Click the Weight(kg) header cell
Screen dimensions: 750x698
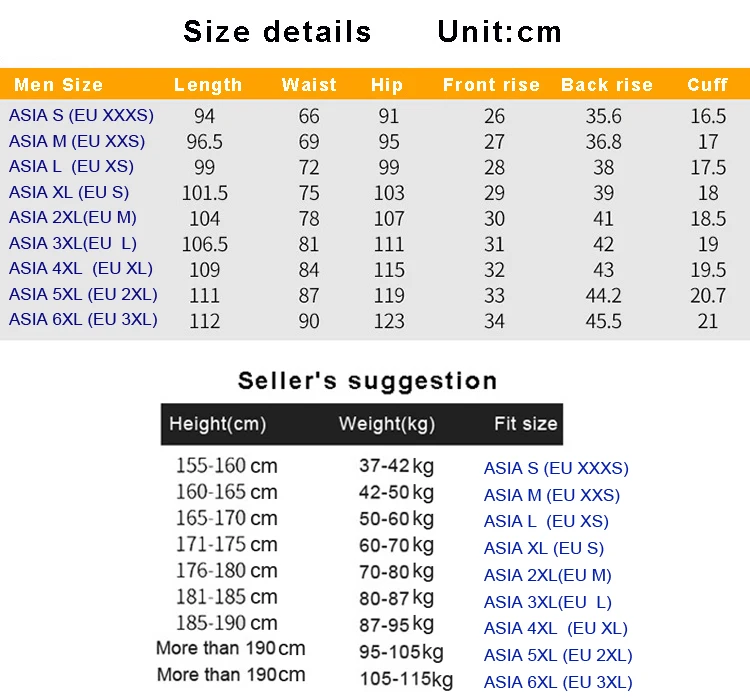(387, 424)
